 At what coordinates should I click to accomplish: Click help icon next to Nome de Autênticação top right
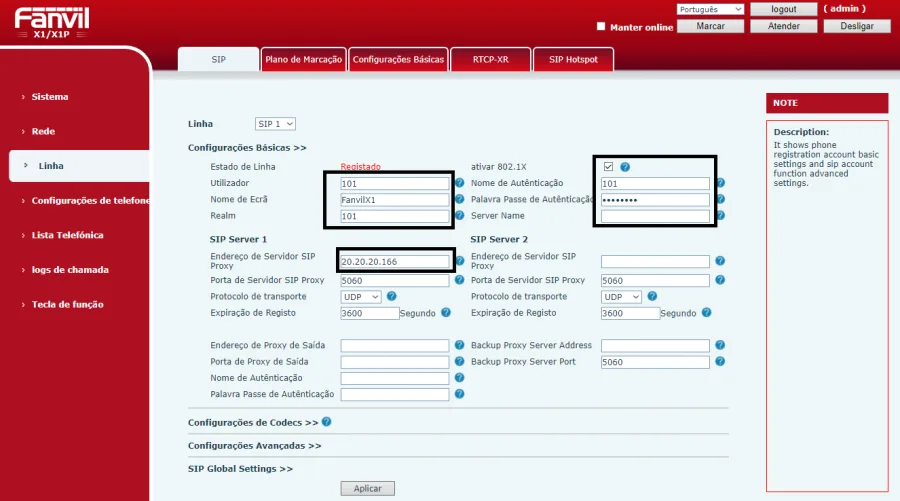pyautogui.click(x=720, y=182)
